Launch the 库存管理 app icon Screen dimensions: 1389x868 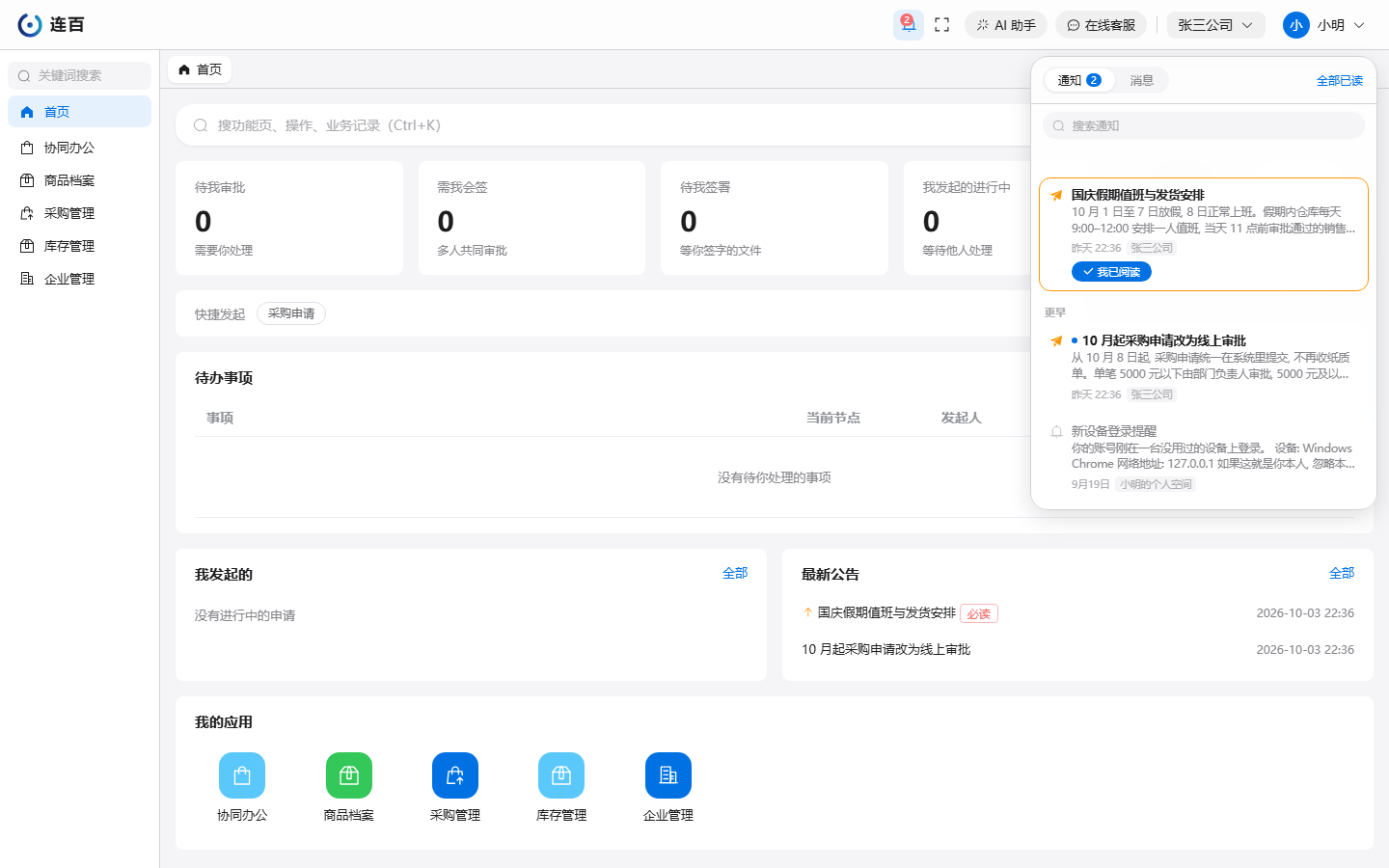561,775
